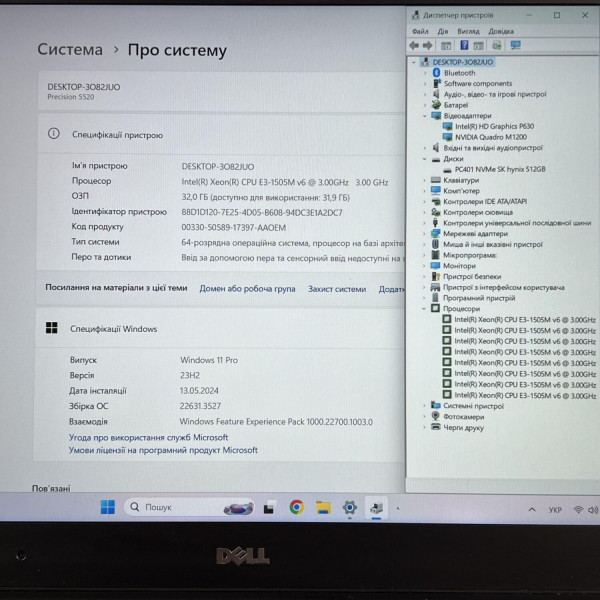Open Умови ліцензії на програмний продукт Microsoft
This screenshot has width=600, height=600.
tap(163, 450)
